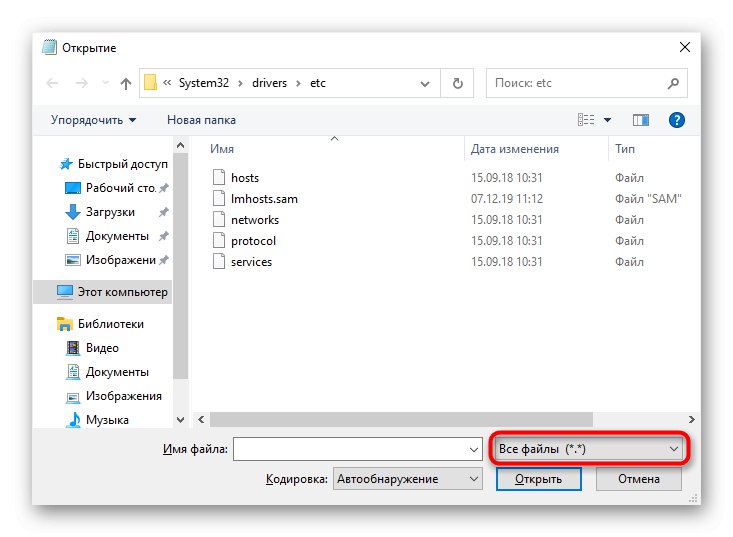
Task: Click the pin icon next to Загрузки
Action: (163, 212)
